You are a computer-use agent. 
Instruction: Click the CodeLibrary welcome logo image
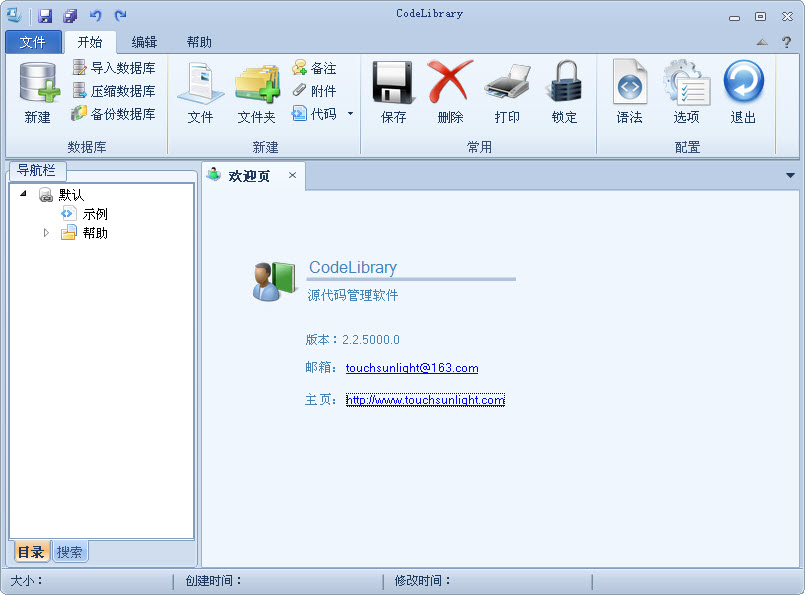[274, 281]
